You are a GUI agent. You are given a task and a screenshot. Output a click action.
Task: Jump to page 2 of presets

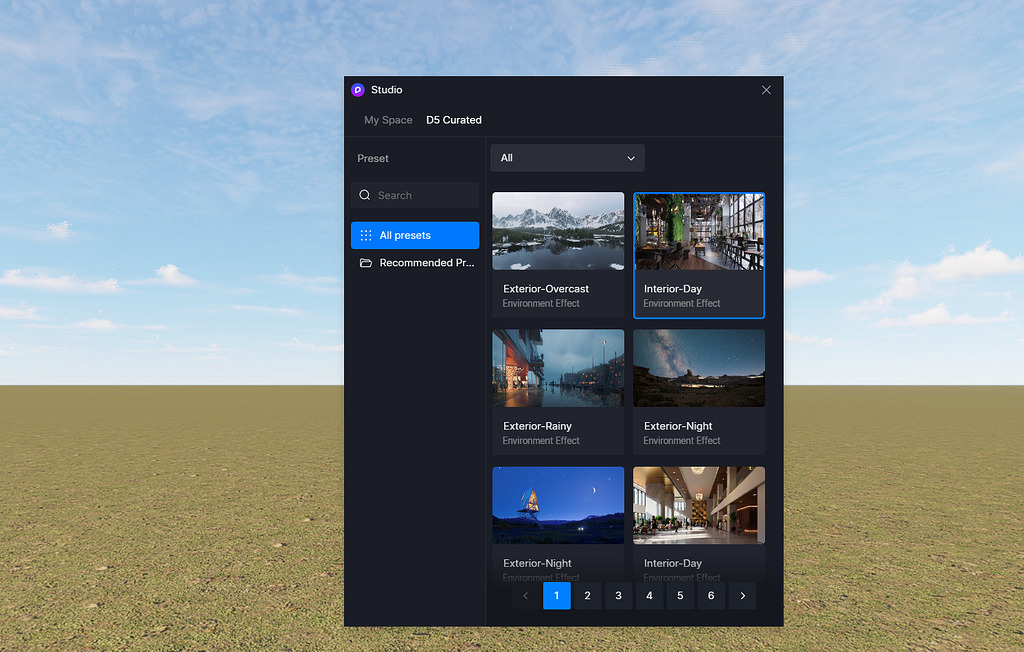pos(587,596)
